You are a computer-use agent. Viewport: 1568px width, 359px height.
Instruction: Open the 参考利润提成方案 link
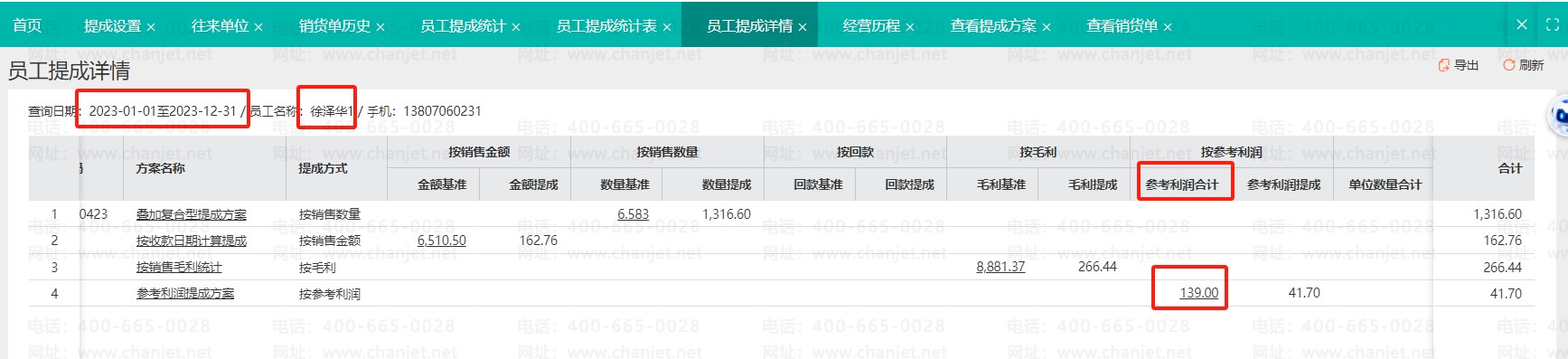(185, 293)
